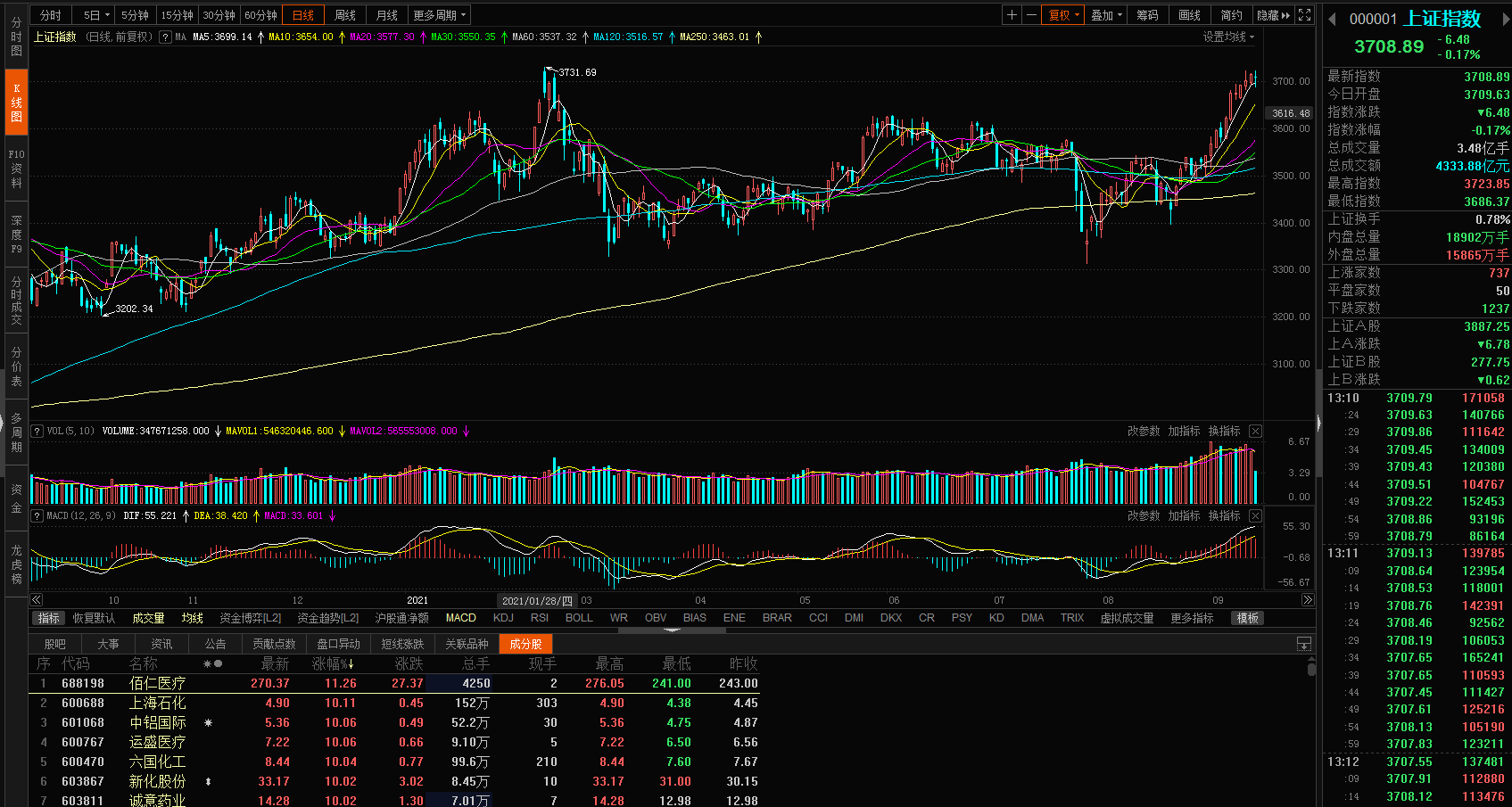Switch to 大事 tab
The height and width of the screenshot is (807, 1512).
[108, 644]
